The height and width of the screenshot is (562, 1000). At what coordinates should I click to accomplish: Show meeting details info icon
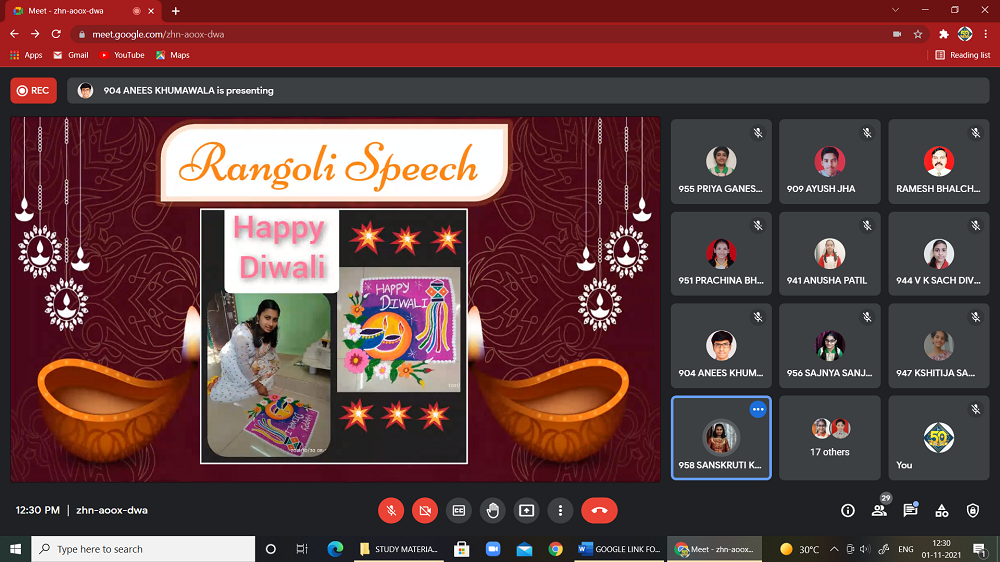pos(848,510)
